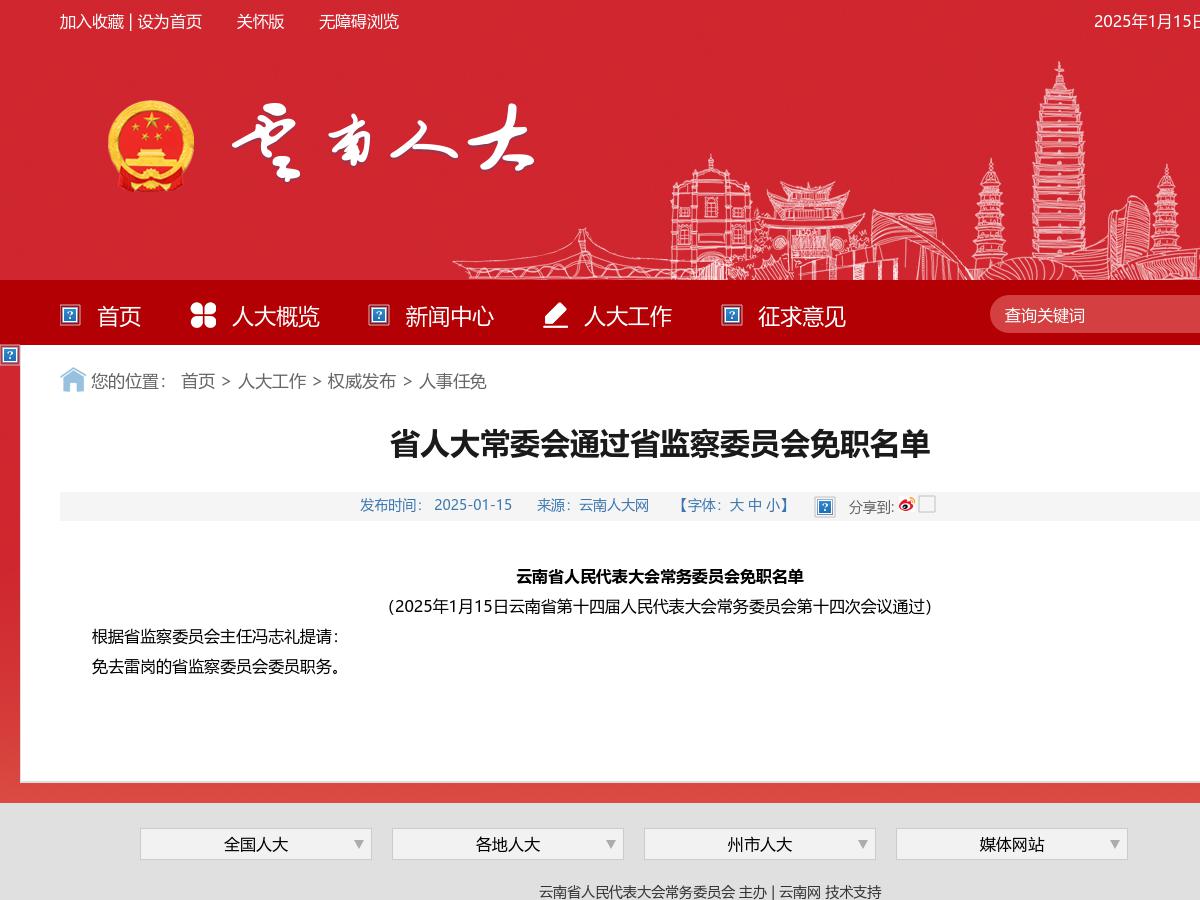Click the 首页 navigation icon
The image size is (1200, 900).
coord(69,314)
